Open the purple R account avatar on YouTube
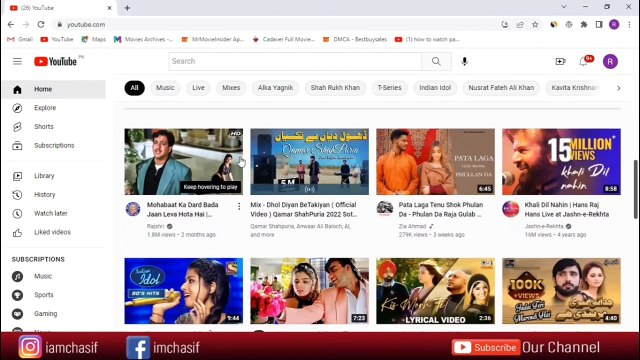The height and width of the screenshot is (360, 640). [610, 62]
